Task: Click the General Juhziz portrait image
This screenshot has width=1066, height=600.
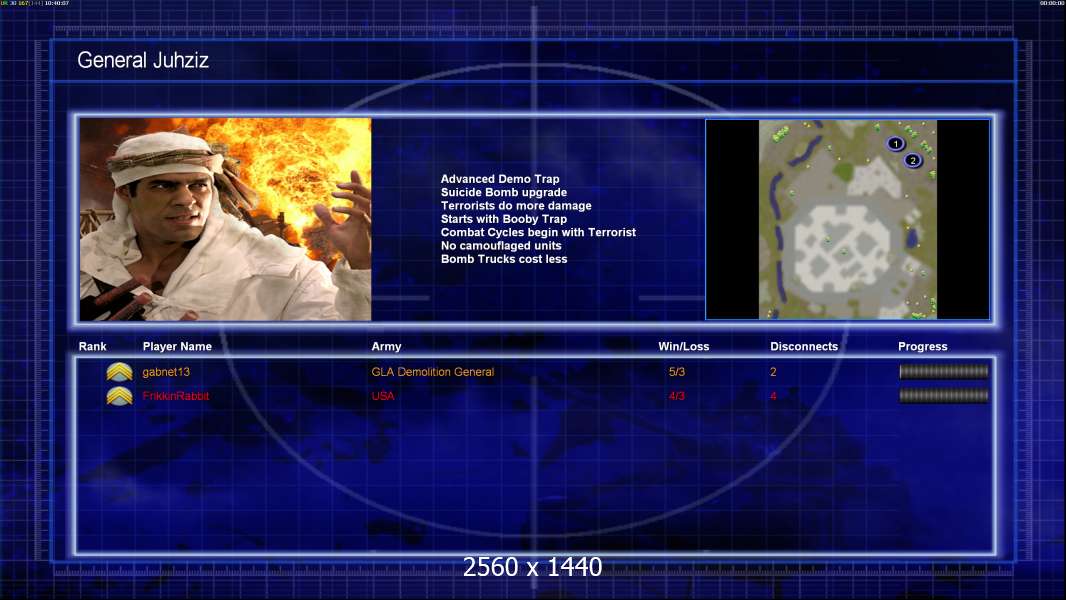Action: click(x=225, y=219)
